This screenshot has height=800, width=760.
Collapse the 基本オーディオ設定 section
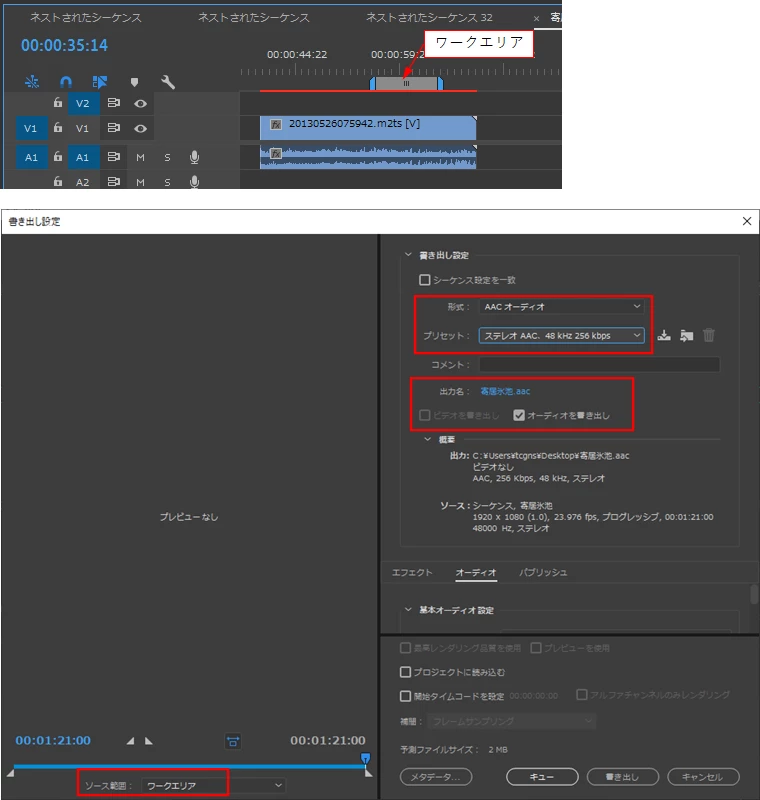point(408,609)
